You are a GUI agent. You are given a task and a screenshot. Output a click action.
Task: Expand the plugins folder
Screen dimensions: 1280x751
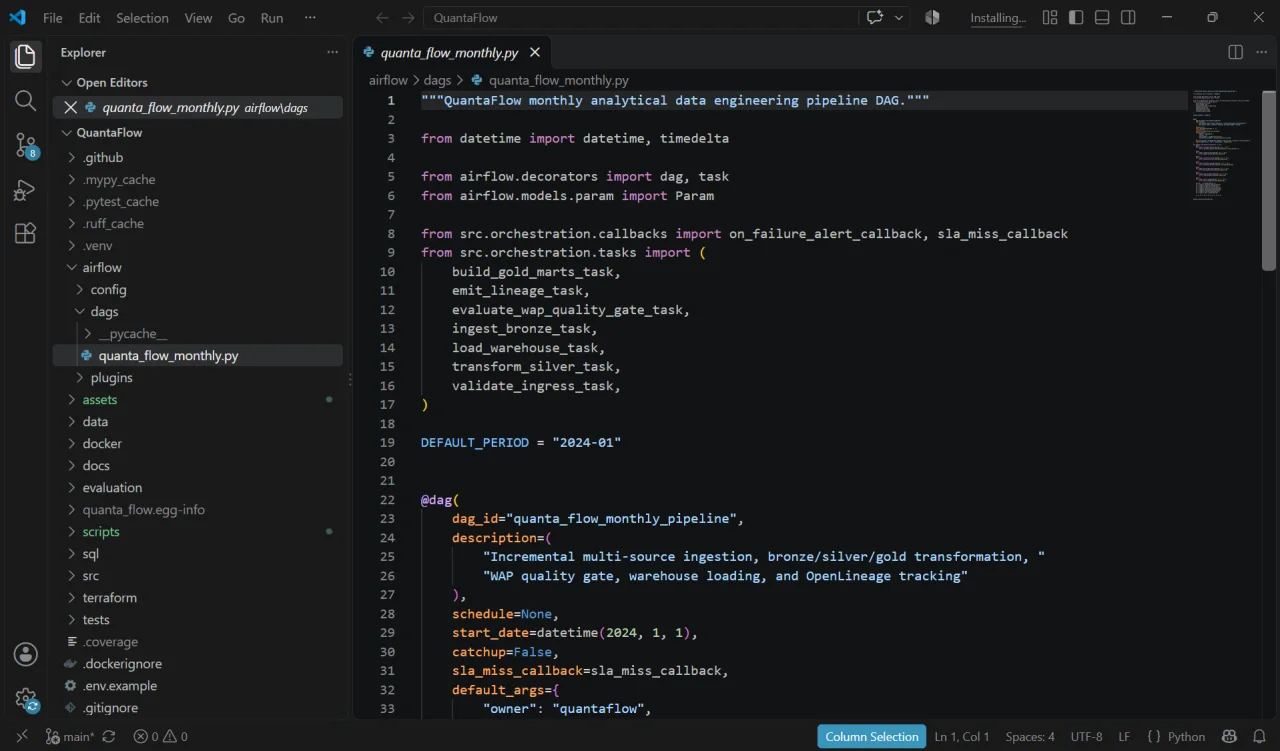click(197, 377)
